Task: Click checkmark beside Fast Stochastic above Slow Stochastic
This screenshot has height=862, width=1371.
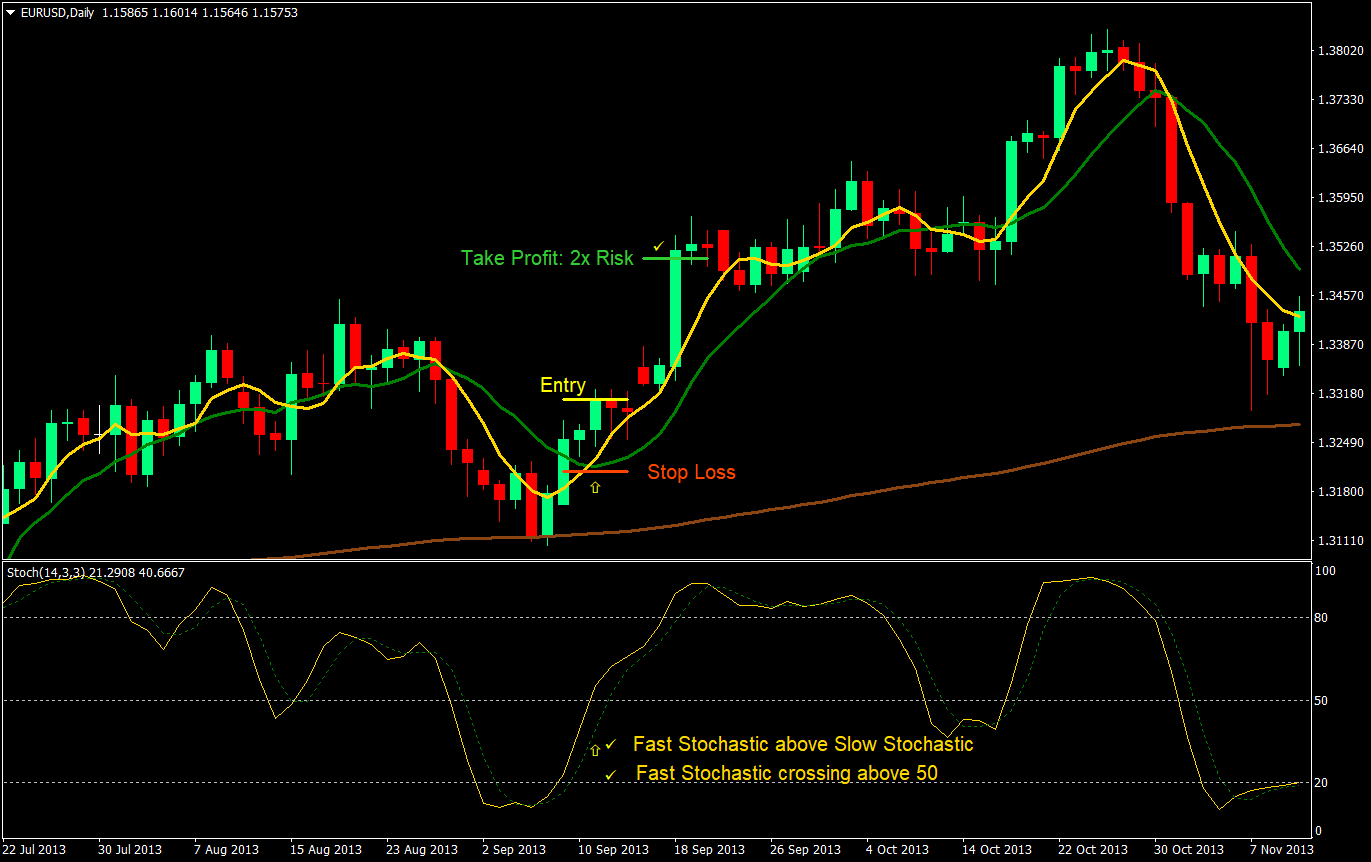Action: coord(611,745)
